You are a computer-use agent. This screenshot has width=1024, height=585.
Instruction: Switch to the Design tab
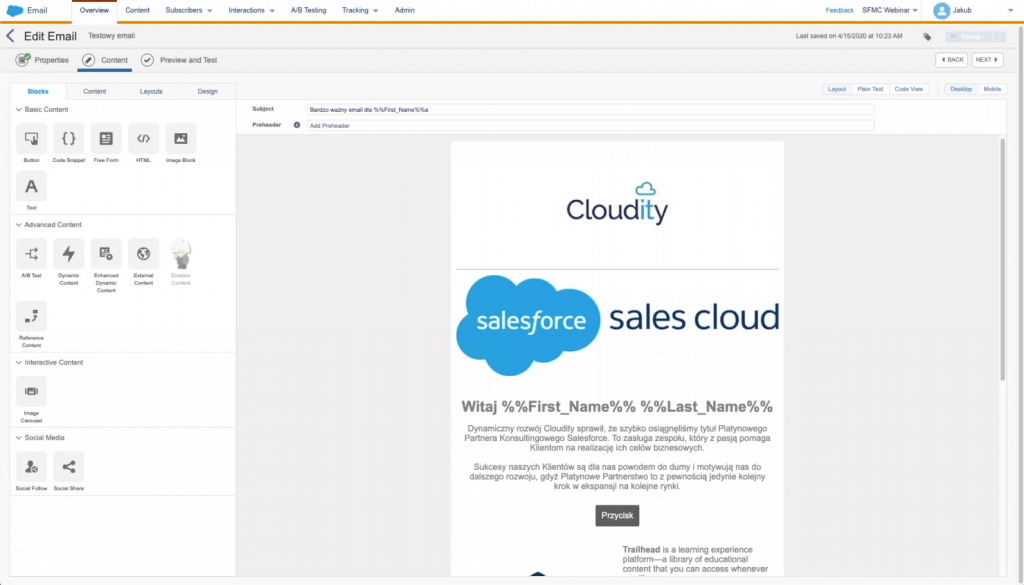[208, 91]
